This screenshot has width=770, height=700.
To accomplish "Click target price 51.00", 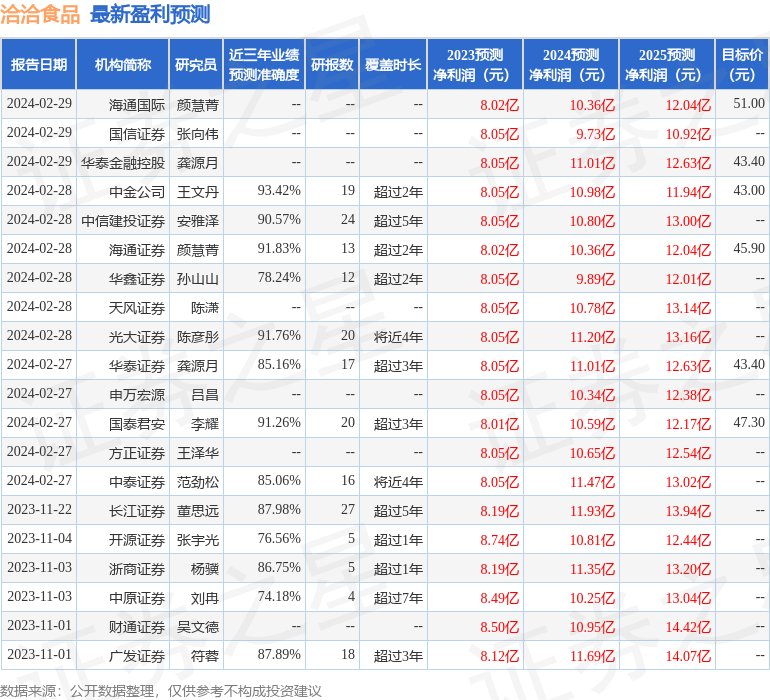I will pyautogui.click(x=749, y=104).
